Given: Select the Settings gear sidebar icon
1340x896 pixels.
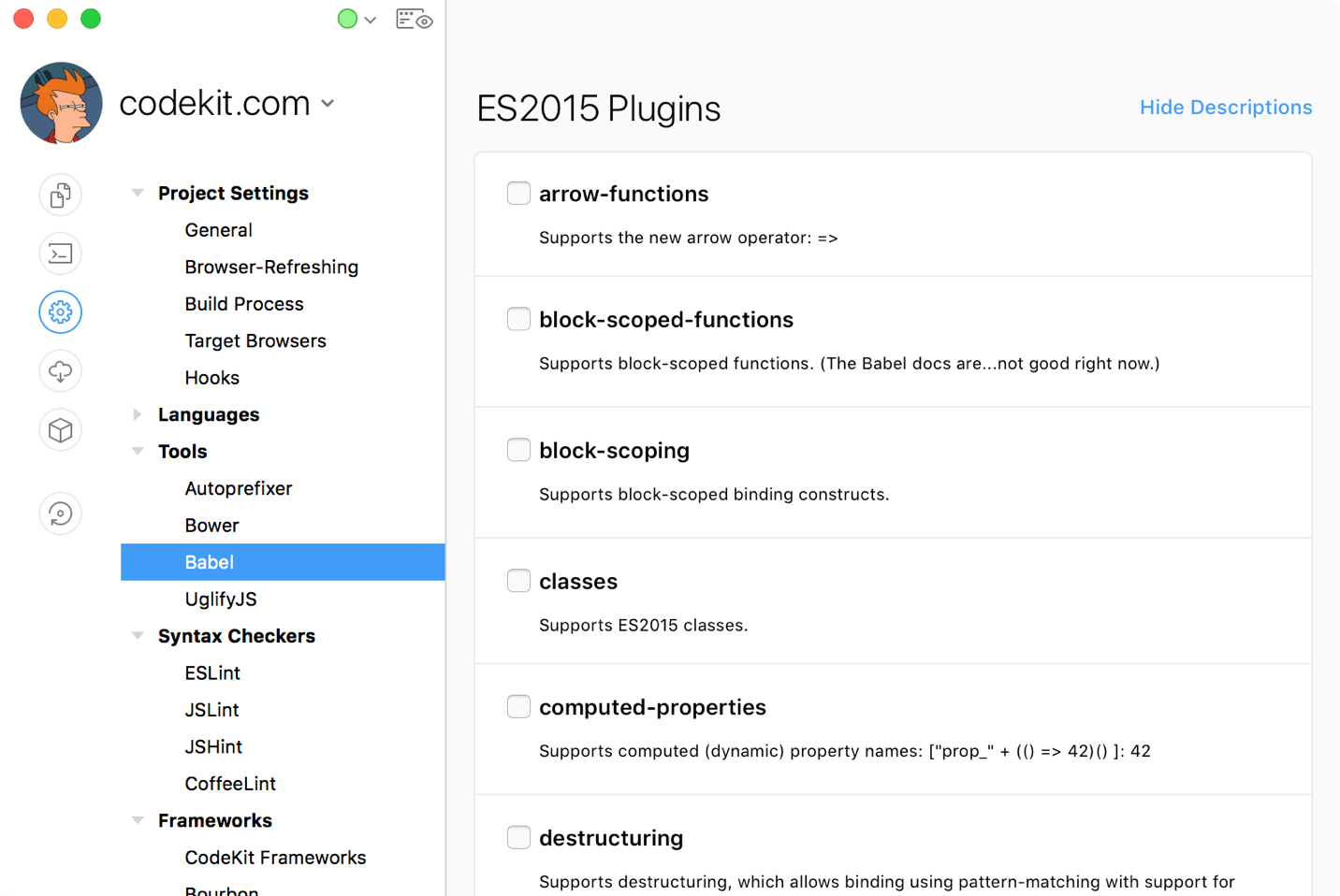Looking at the screenshot, I should [x=61, y=312].
